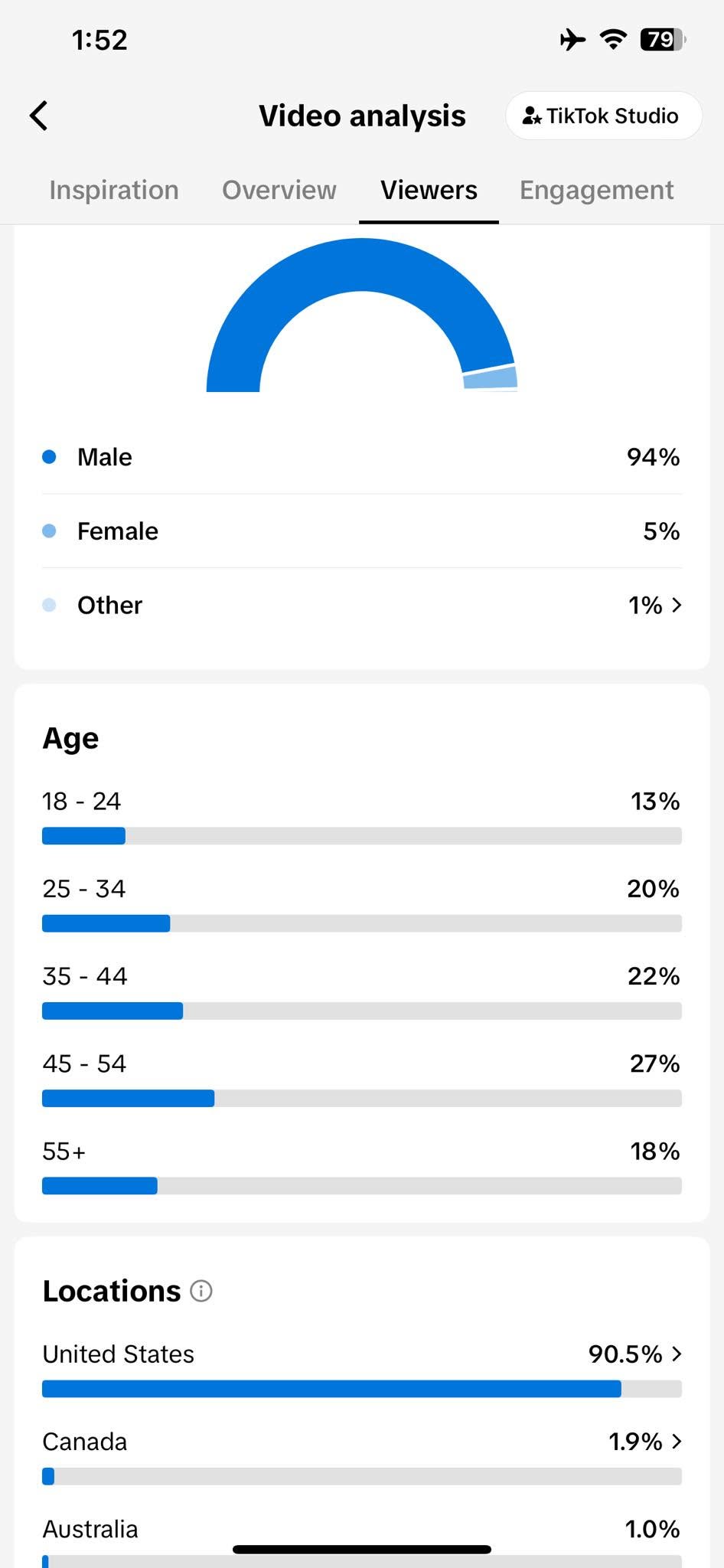Expand Canada location chevron
This screenshot has width=724, height=1568.
(x=677, y=1442)
